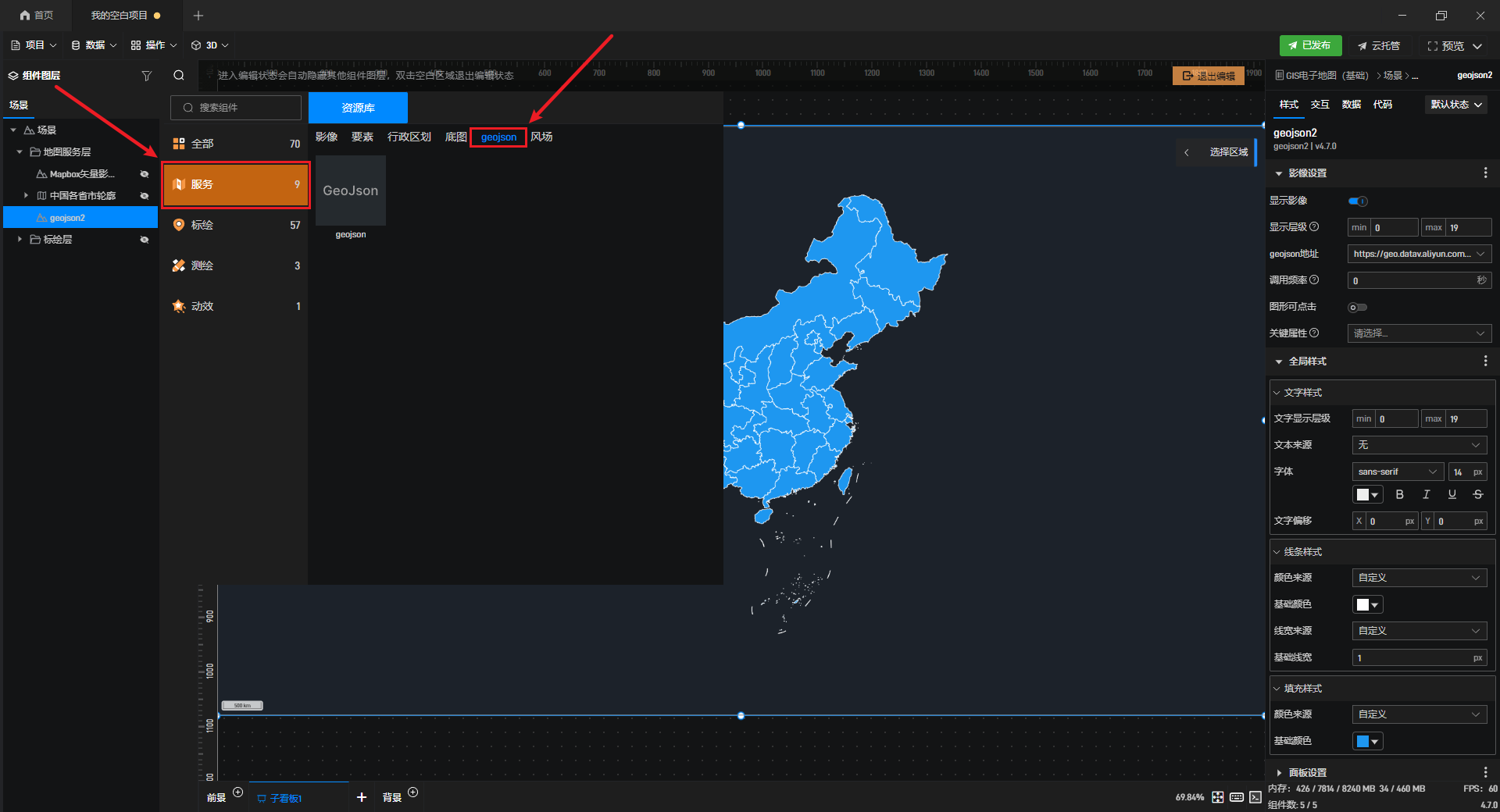Click the add canvas plus icon
Viewport: 1500px width, 812px height.
pyautogui.click(x=361, y=797)
